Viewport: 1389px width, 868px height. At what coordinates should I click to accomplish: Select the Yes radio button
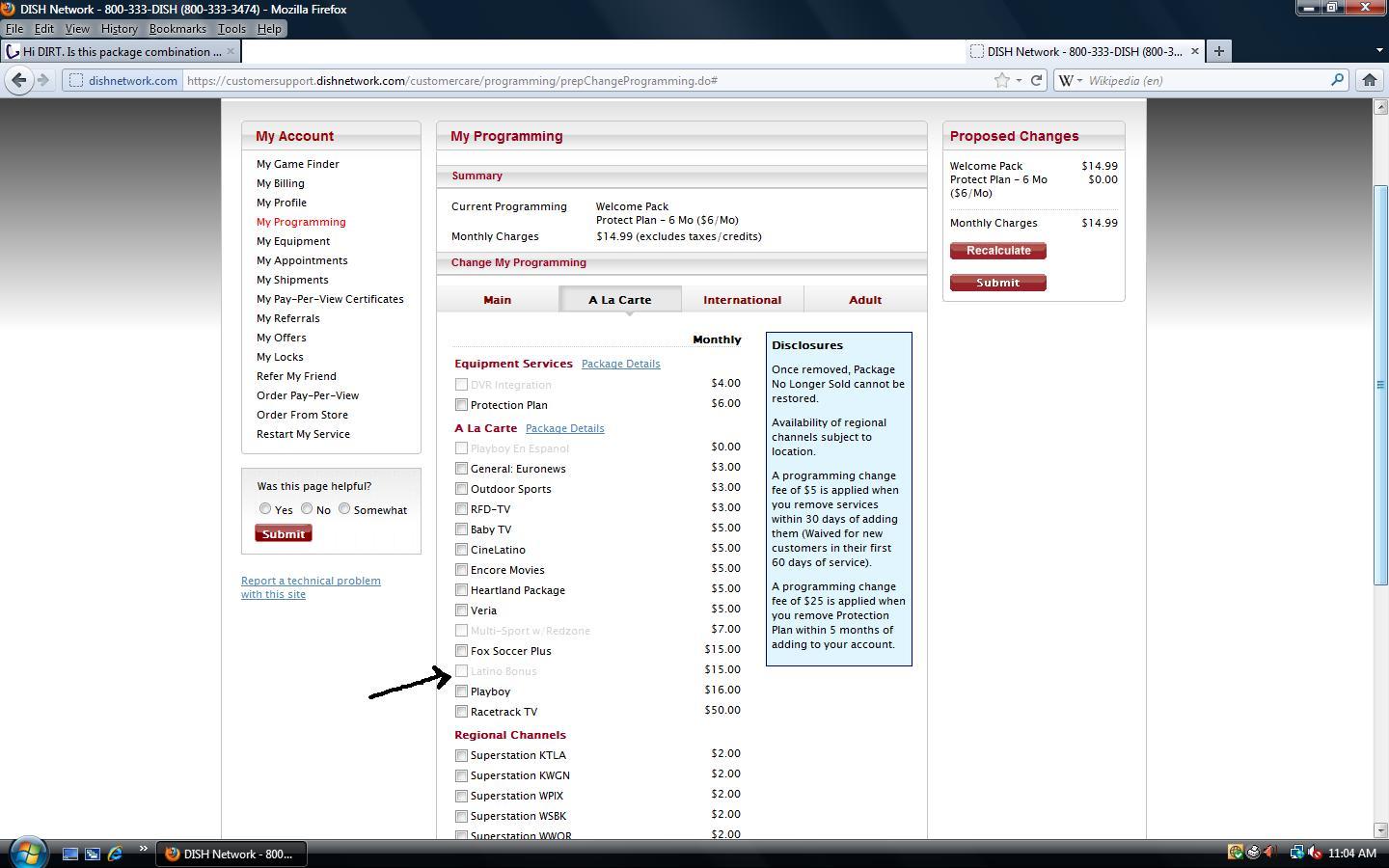(x=264, y=509)
